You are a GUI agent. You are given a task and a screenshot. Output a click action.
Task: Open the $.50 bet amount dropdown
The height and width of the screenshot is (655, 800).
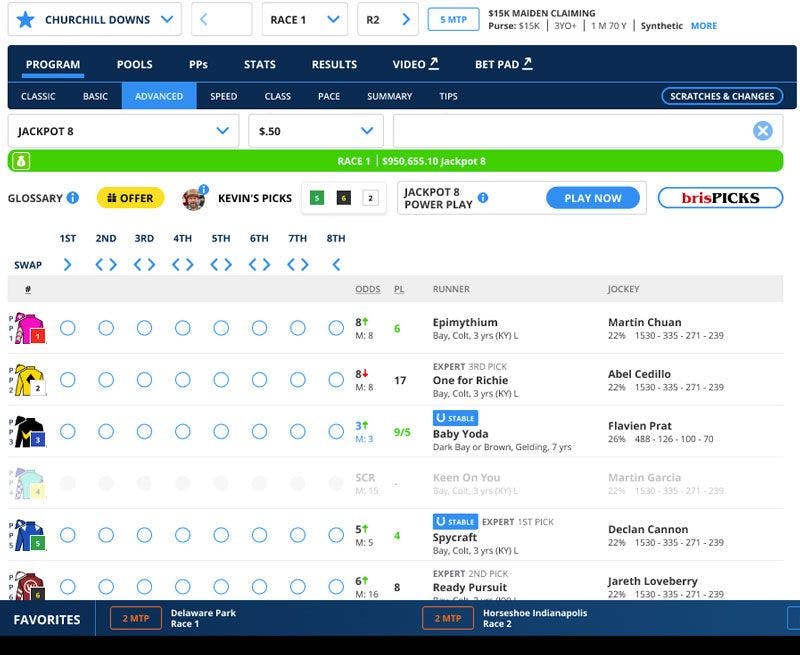(x=367, y=131)
